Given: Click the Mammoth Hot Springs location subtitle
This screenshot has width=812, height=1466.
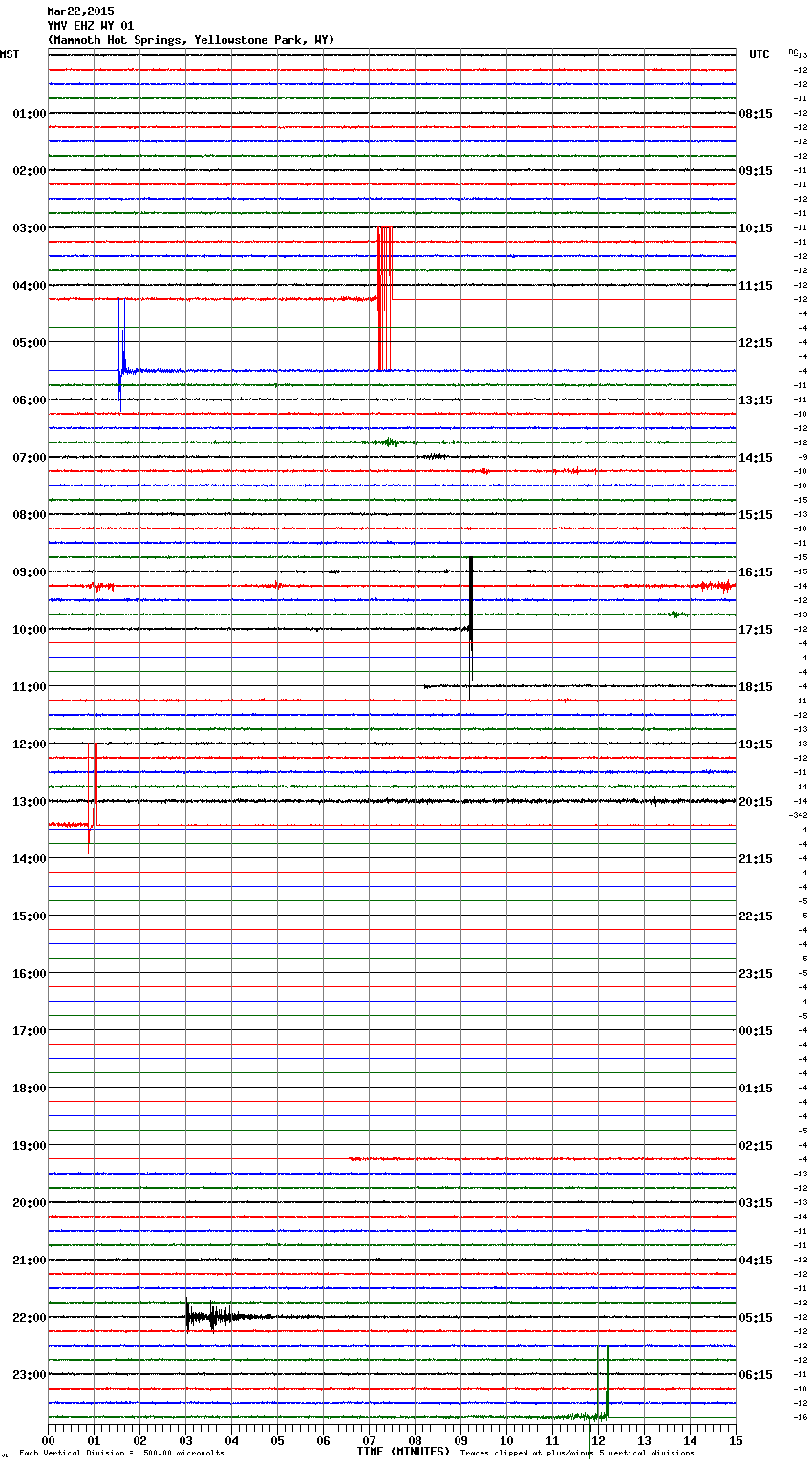Looking at the screenshot, I should (x=191, y=40).
